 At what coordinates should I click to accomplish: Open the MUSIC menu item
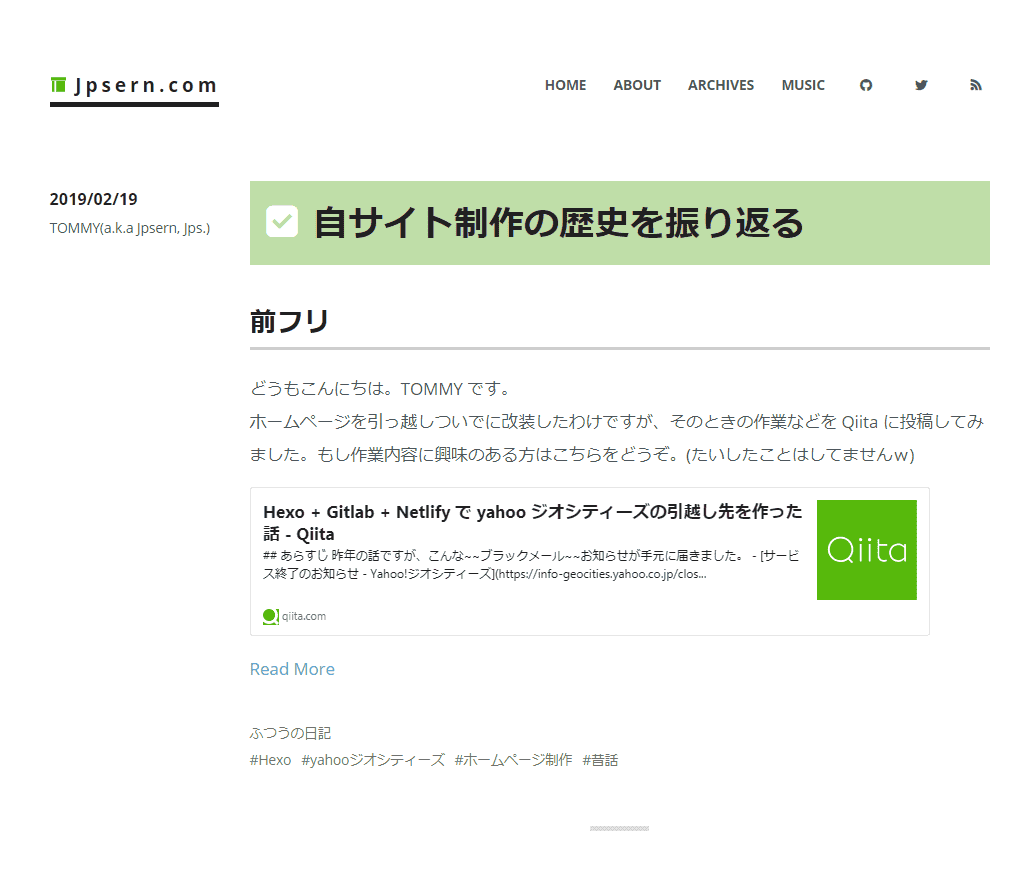pos(803,85)
